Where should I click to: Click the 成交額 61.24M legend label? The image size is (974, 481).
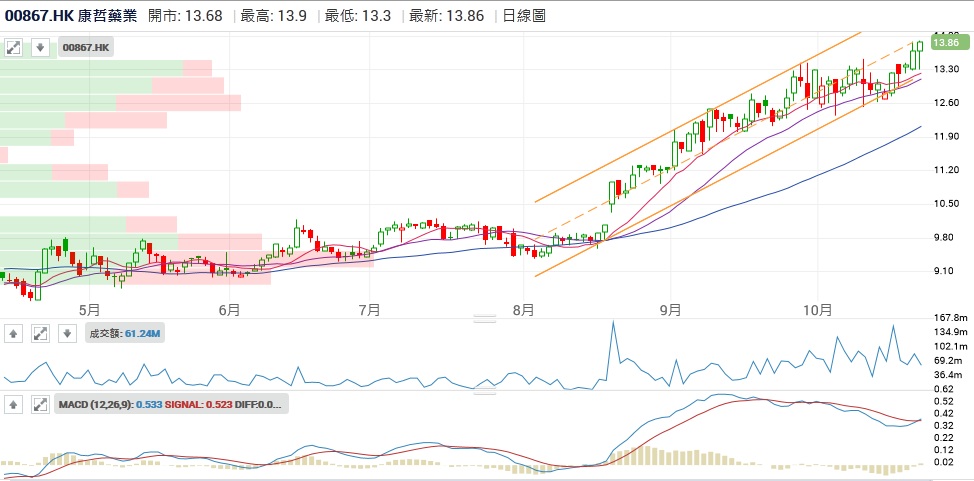(x=125, y=333)
